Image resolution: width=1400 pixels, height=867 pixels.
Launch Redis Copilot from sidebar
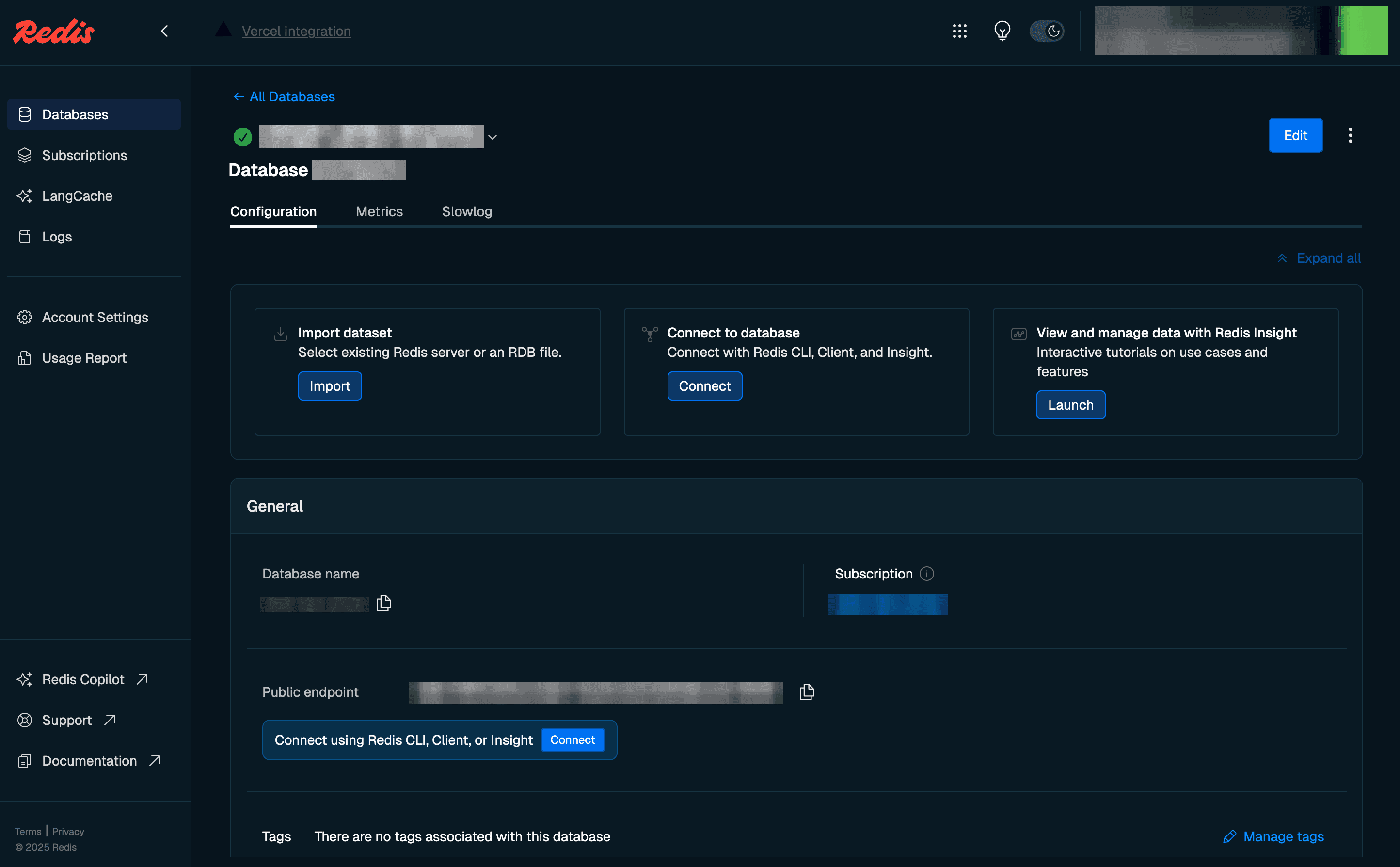(x=82, y=679)
